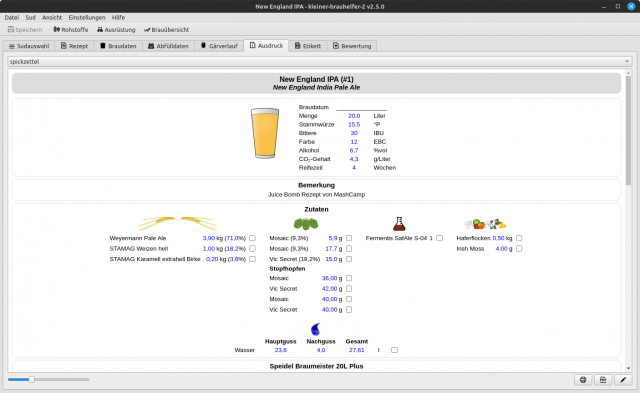The height and width of the screenshot is (393, 640).
Task: Open the Sud menu
Action: (x=30, y=18)
